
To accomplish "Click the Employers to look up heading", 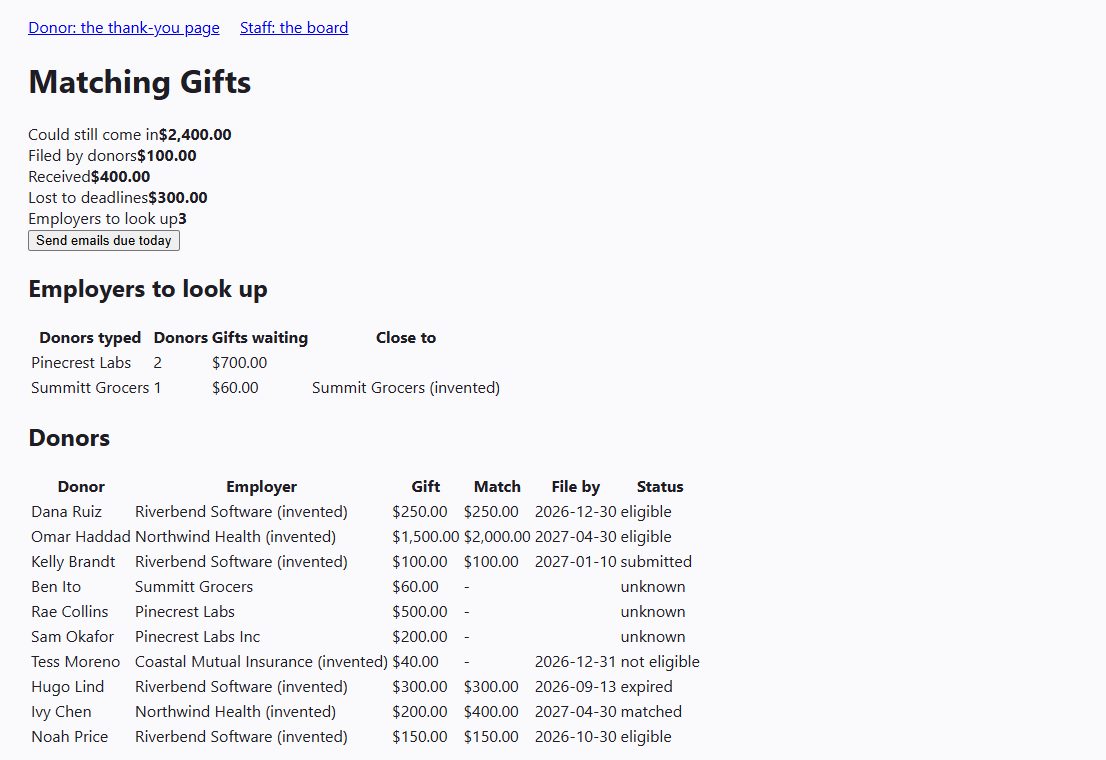I will pos(148,289).
